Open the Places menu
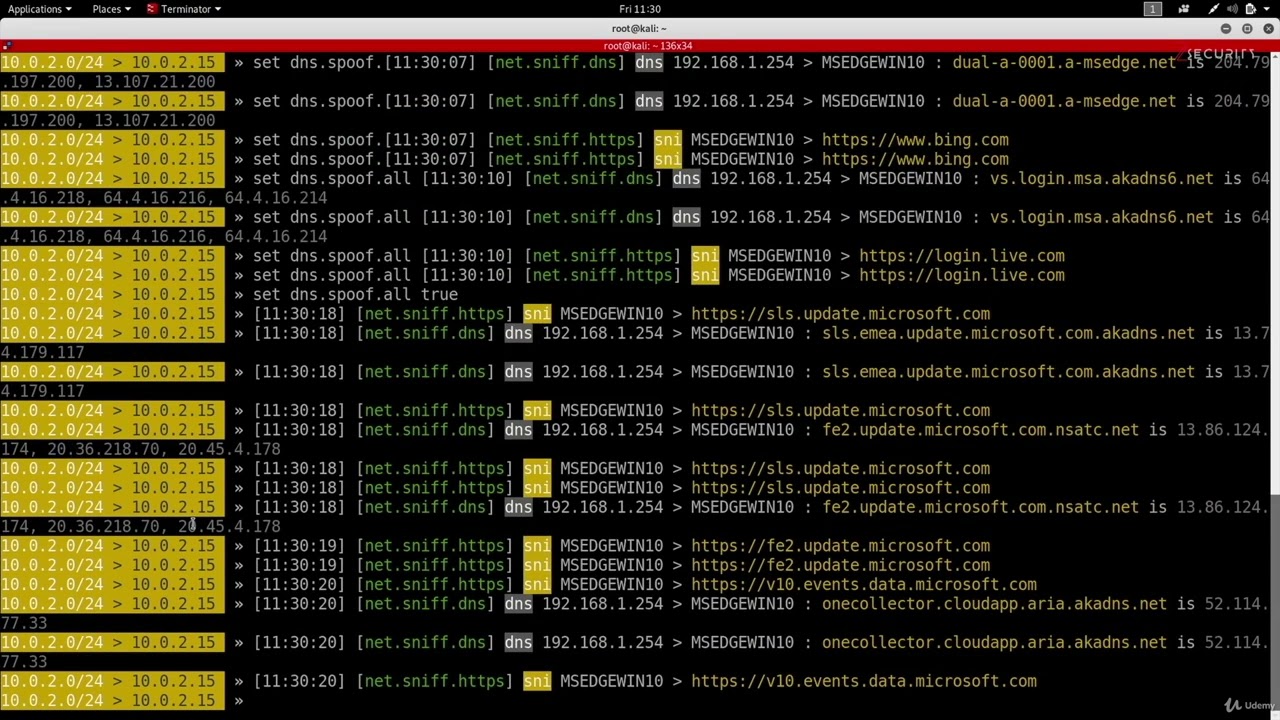Image resolution: width=1280 pixels, height=720 pixels. (111, 9)
